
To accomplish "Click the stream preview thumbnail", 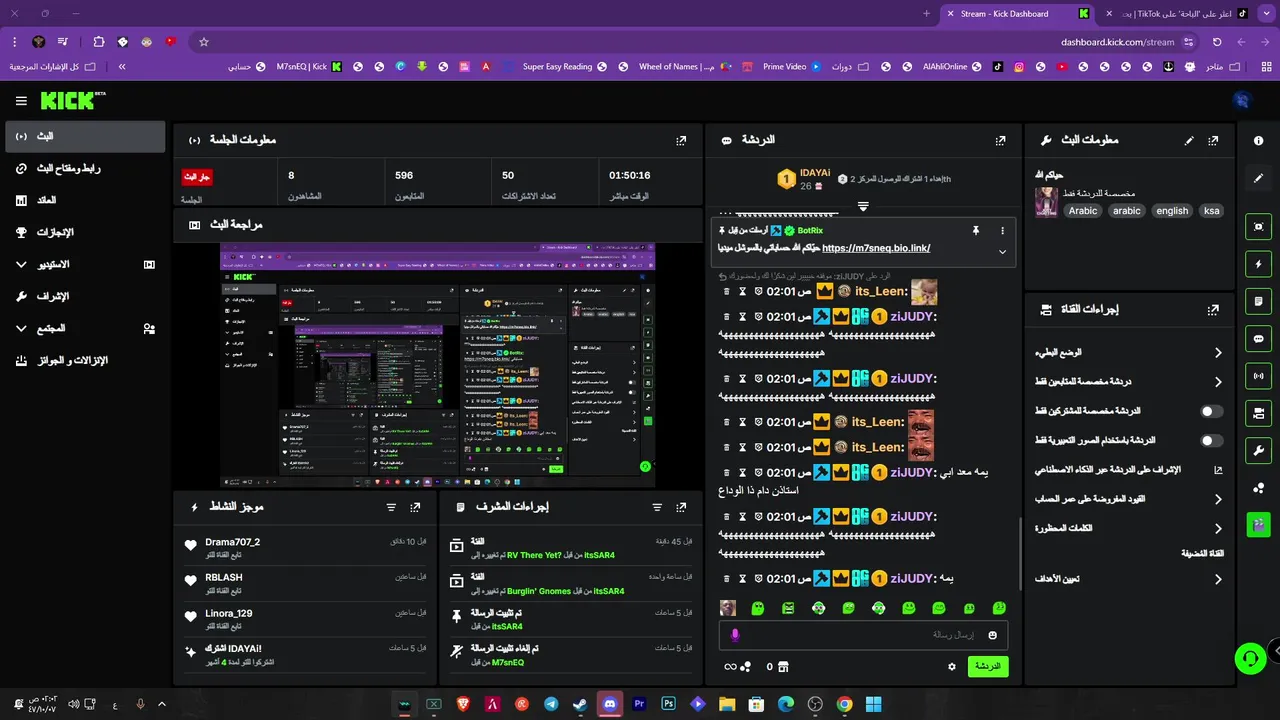I will [x=438, y=366].
